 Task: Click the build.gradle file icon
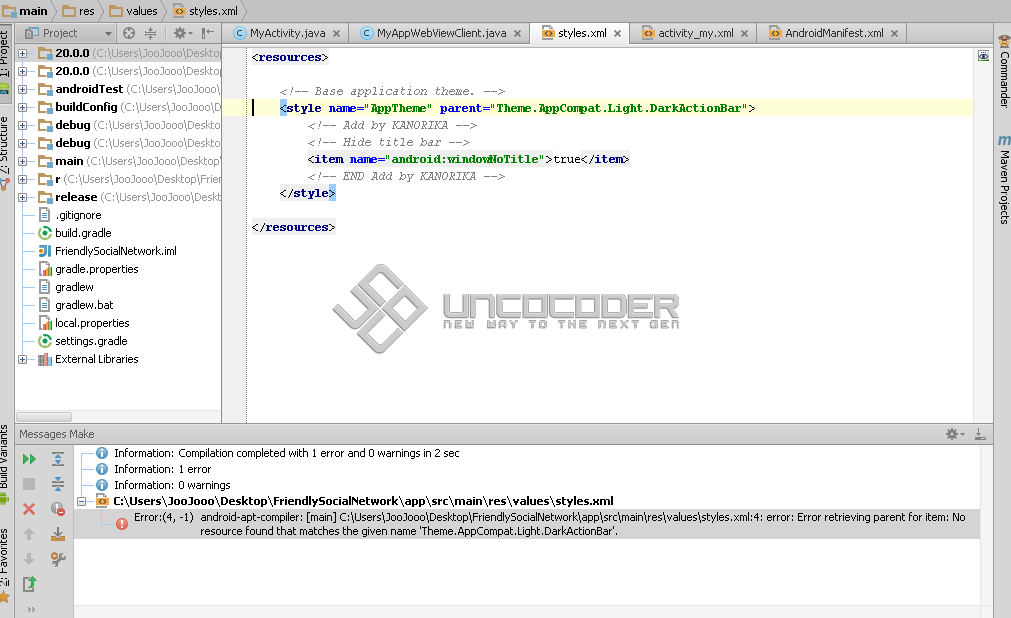click(x=44, y=233)
